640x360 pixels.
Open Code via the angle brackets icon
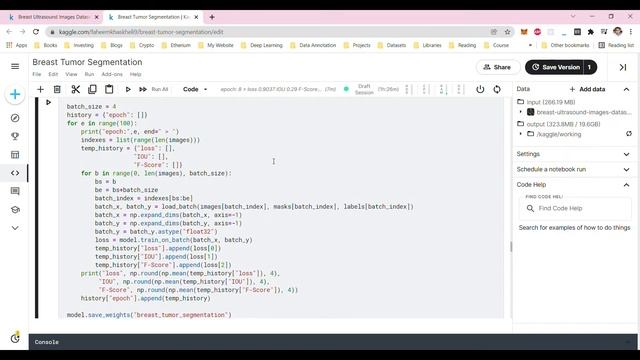click(x=15, y=173)
